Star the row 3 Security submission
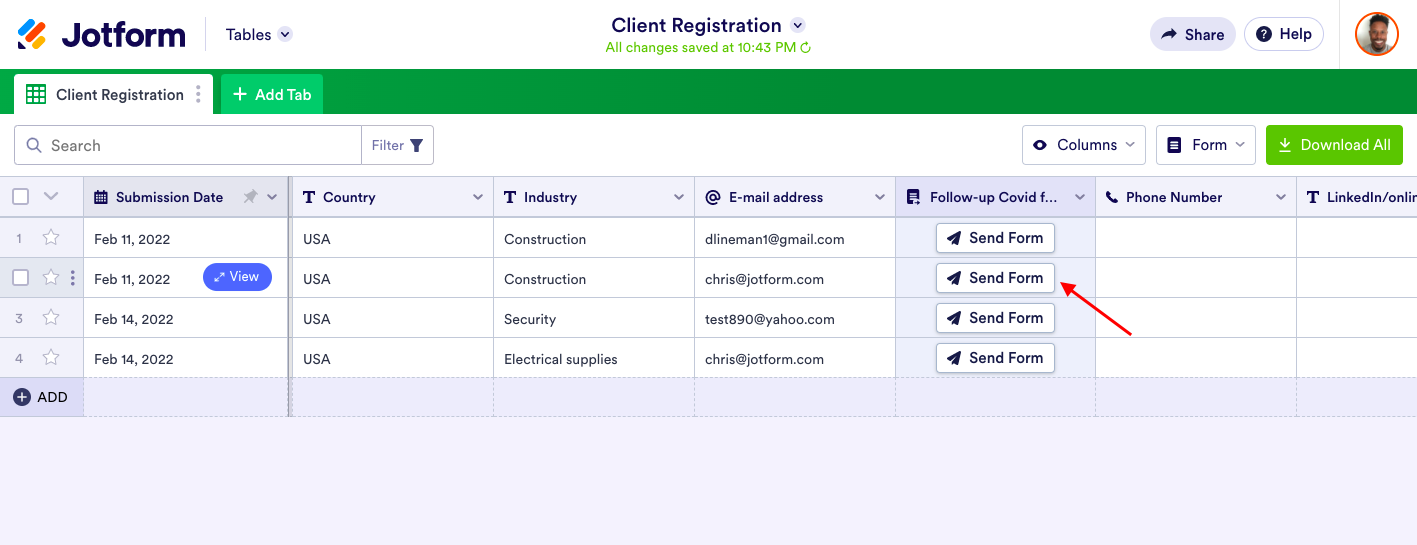Screen dimensions: 1417x545 [x=51, y=318]
